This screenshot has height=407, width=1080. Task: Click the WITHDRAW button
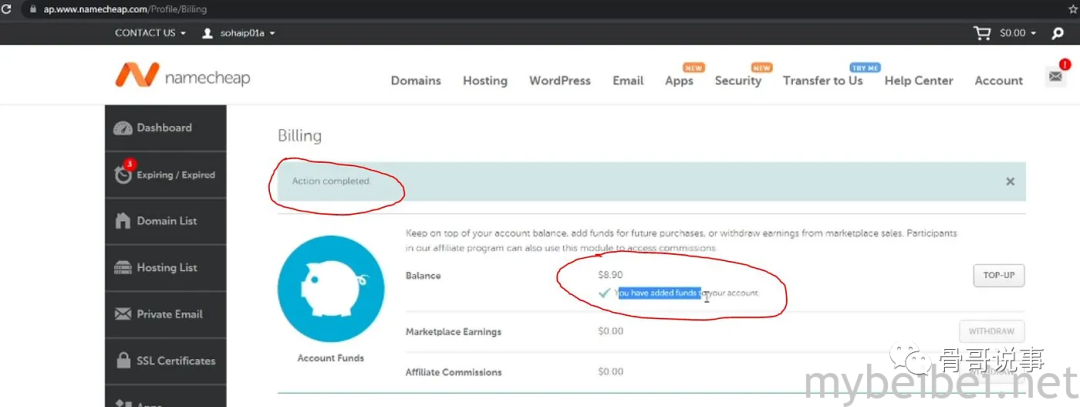tap(991, 331)
